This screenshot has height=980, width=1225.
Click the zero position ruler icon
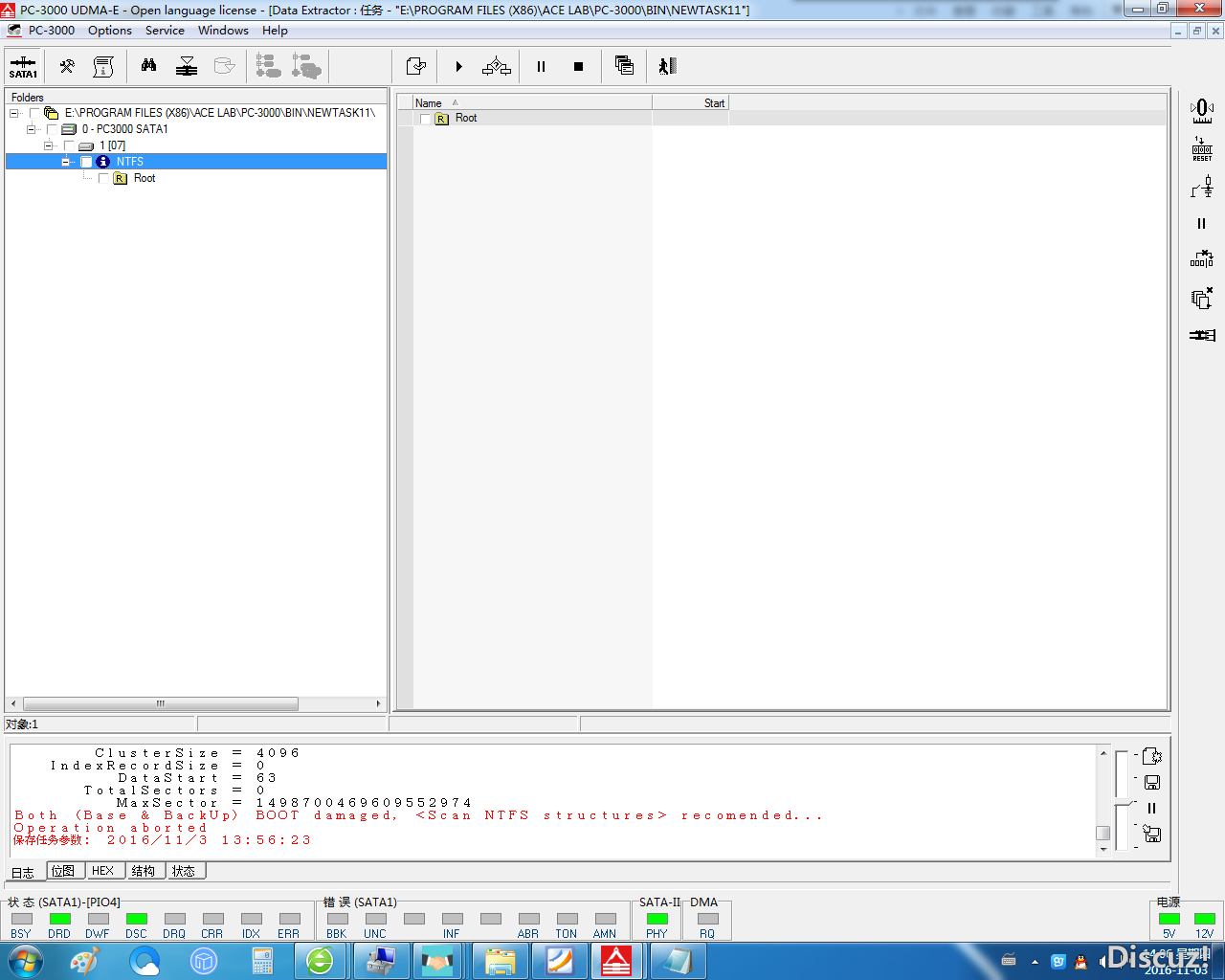tap(1202, 111)
